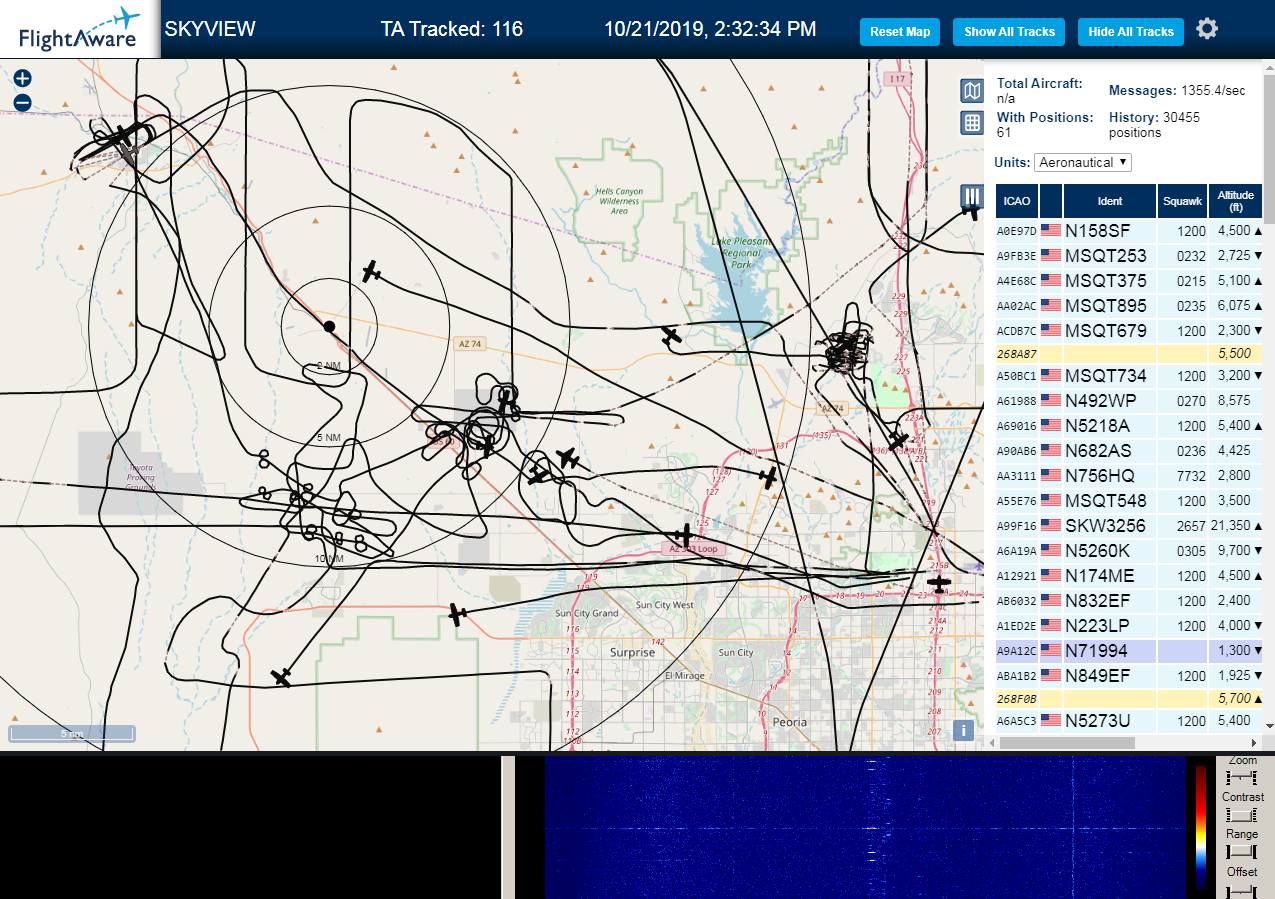Sort table by Altitude (ft) header
Screen dimensions: 1275x899
(1236, 201)
